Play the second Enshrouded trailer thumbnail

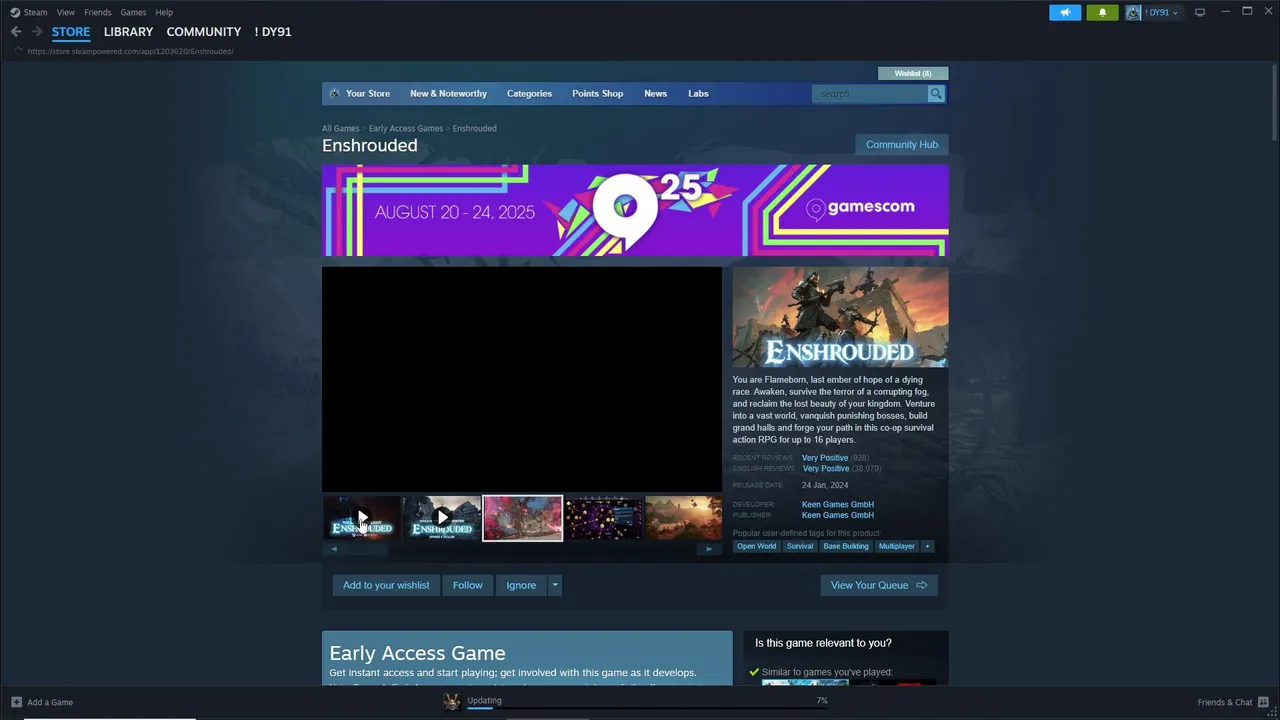(442, 518)
